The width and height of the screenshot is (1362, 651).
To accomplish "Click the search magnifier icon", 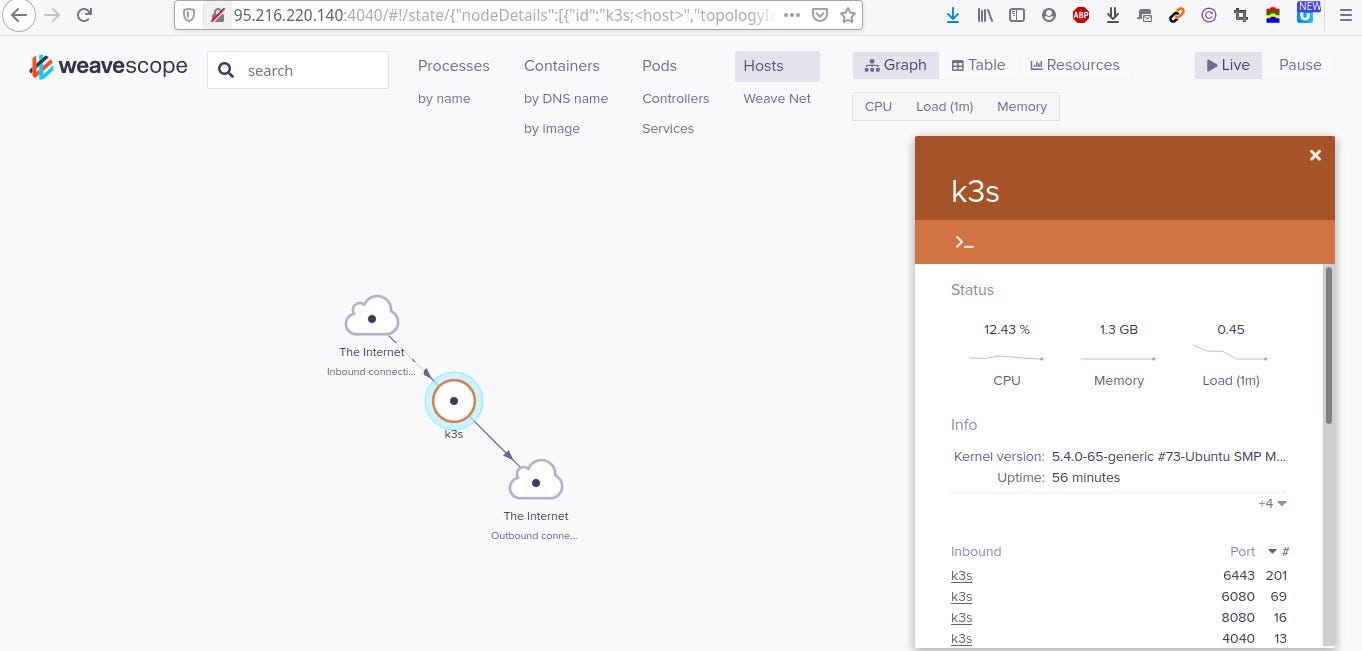I will [226, 70].
